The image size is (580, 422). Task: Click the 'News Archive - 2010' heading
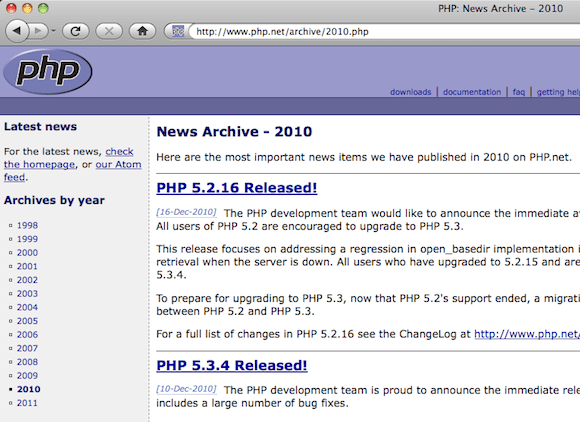[235, 132]
